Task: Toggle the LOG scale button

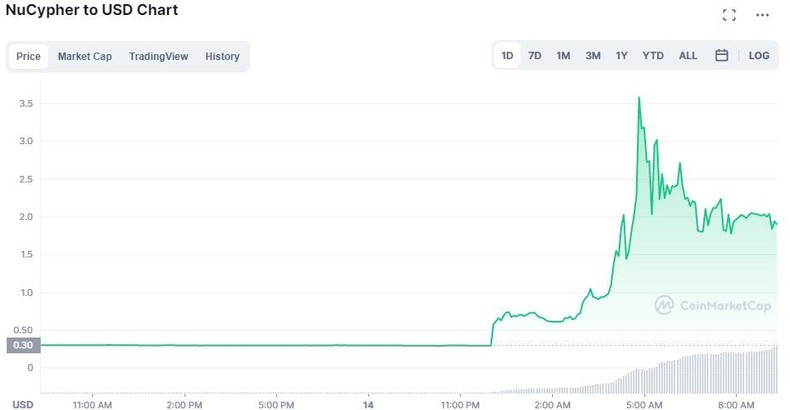Action: pos(759,56)
